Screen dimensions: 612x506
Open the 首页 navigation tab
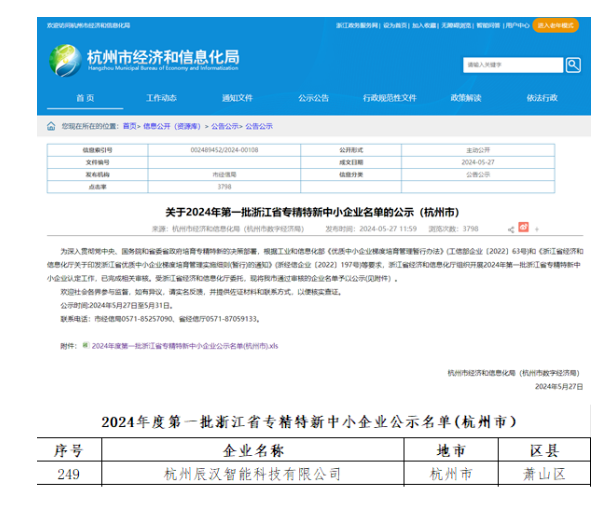(86, 98)
